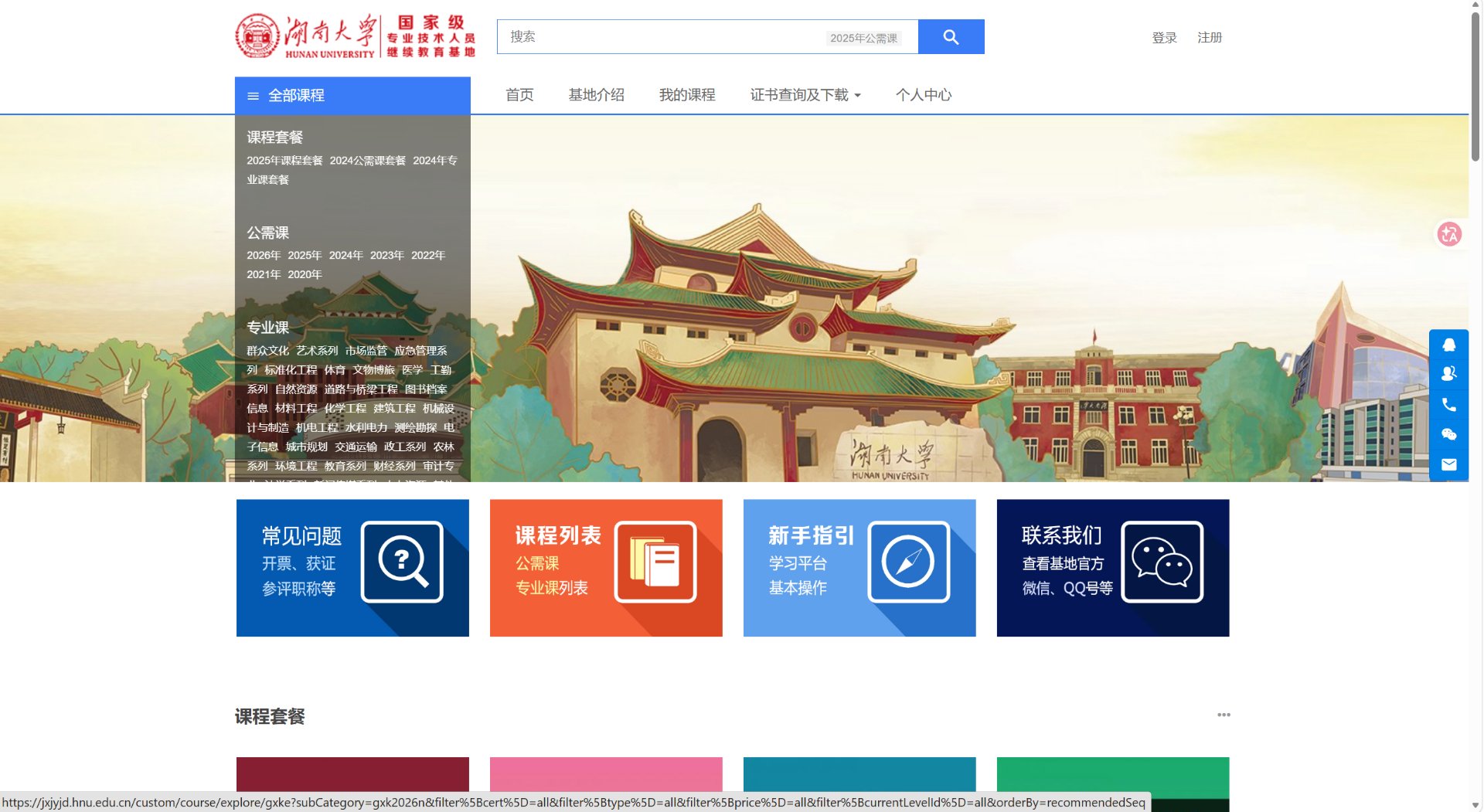1484x812 pixels.
Task: Open the 机电工程 category
Action: pyautogui.click(x=317, y=428)
